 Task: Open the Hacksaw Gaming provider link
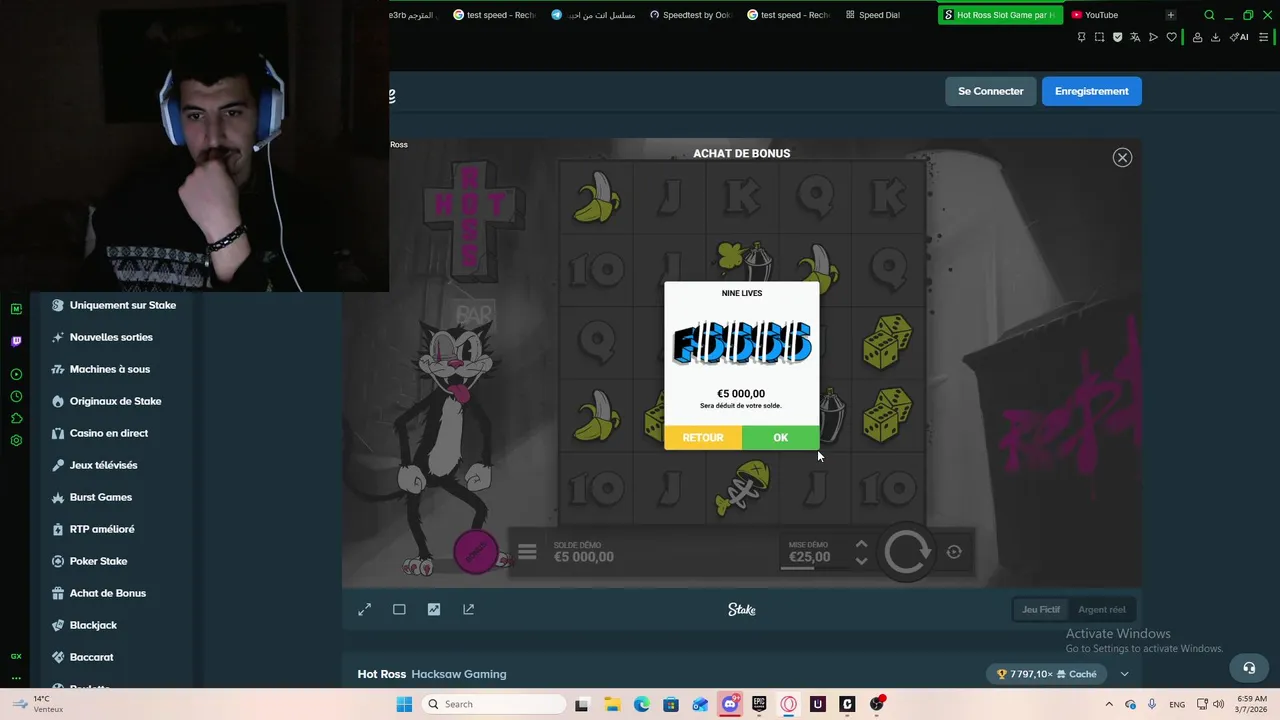point(459,674)
